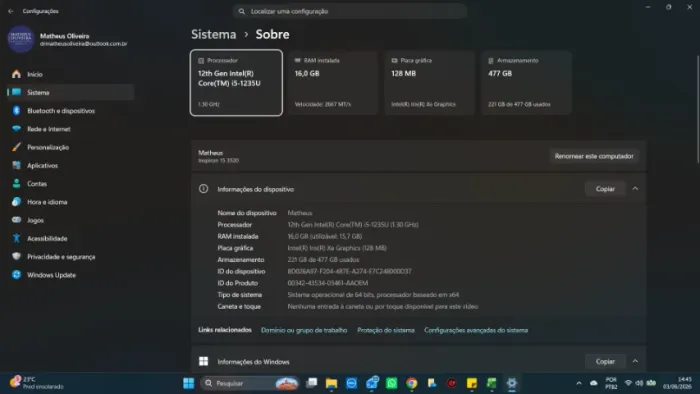Image resolution: width=700 pixels, height=394 pixels.
Task: Click the Settings gear taskbar icon
Action: [x=512, y=383]
